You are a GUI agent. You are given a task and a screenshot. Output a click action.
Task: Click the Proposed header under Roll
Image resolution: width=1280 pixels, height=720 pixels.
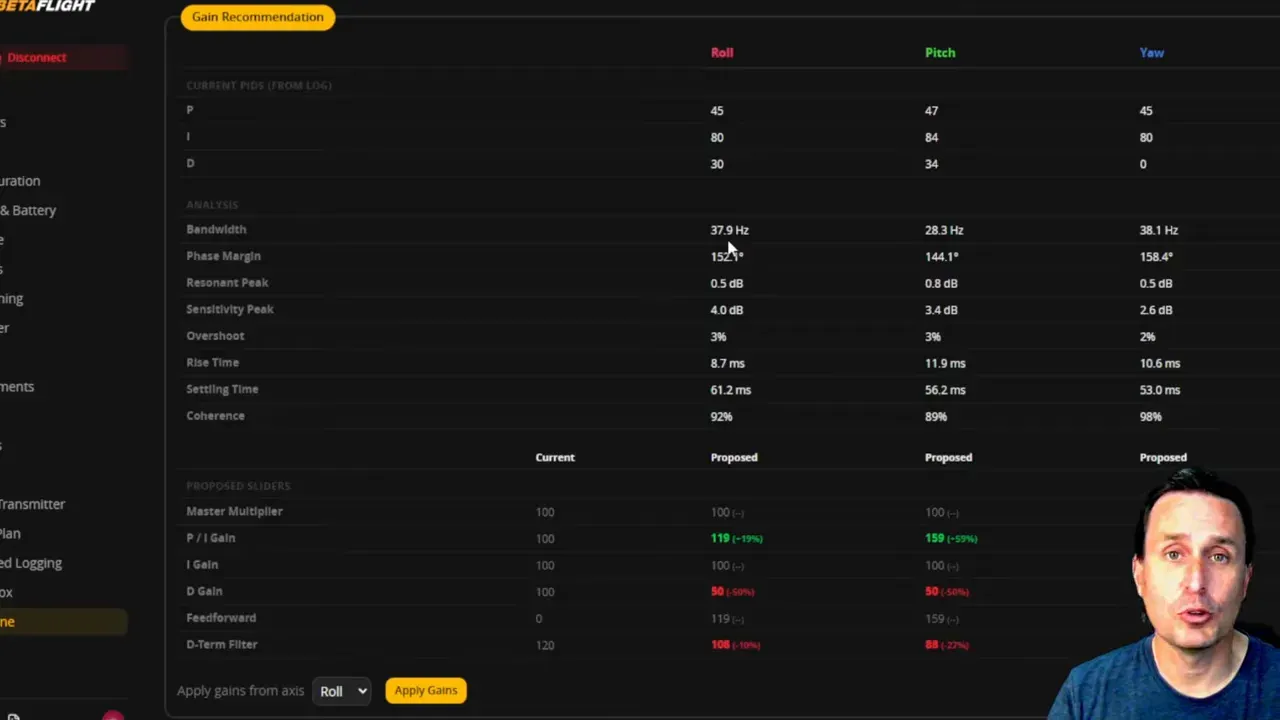[x=734, y=457]
